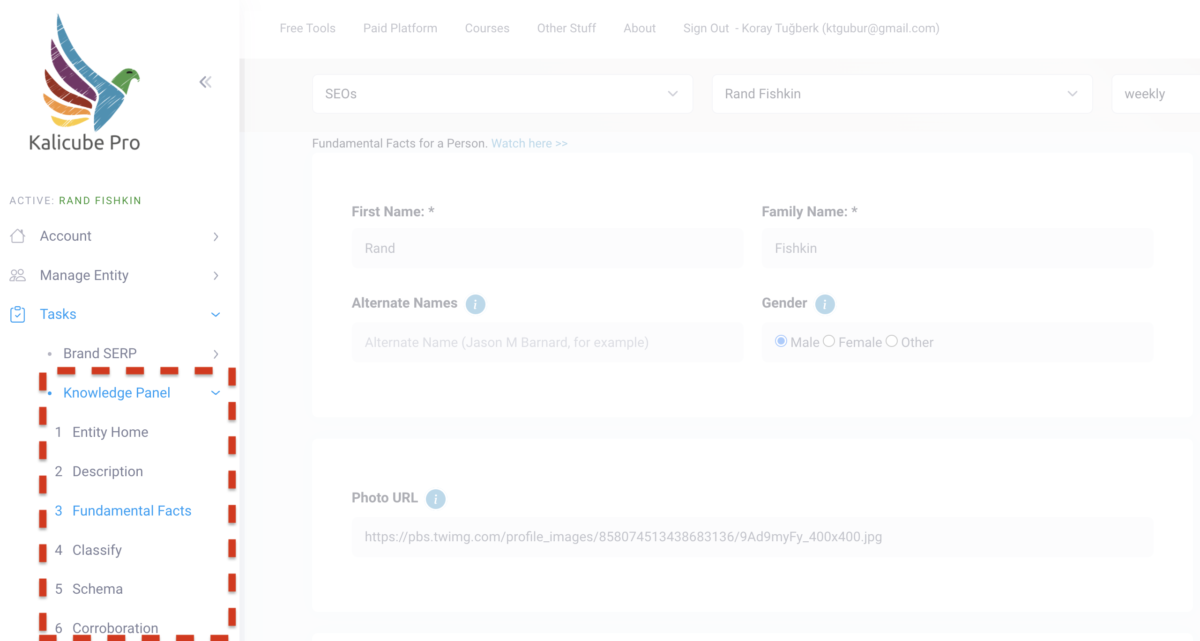Click the First Name input field
Viewport: 1200px width, 641px height.
click(x=547, y=248)
